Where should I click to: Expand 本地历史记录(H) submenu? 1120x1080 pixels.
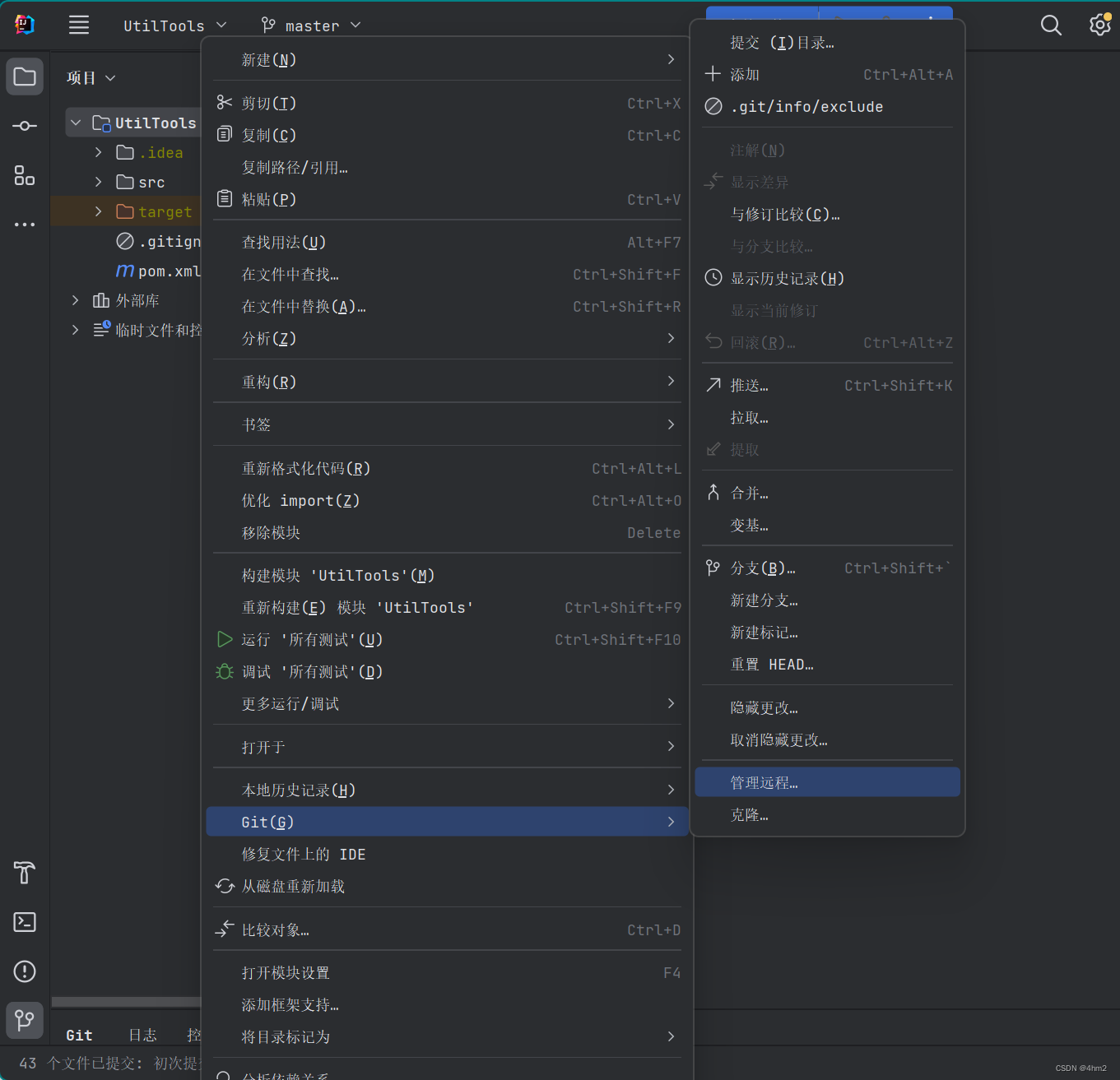click(x=447, y=790)
